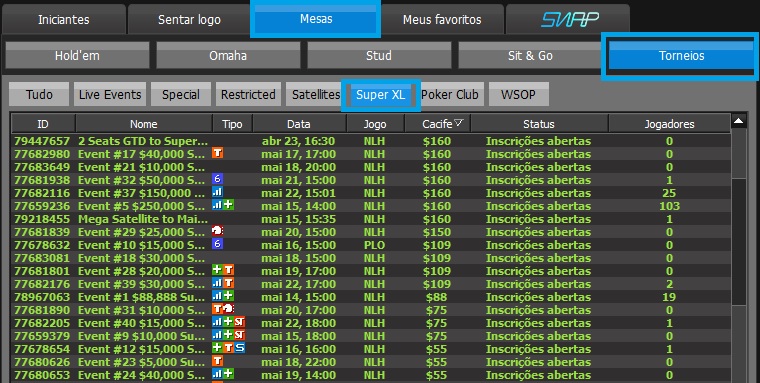Screen dimensions: 760x383
Task: Sort by Status column header
Action: click(538, 124)
